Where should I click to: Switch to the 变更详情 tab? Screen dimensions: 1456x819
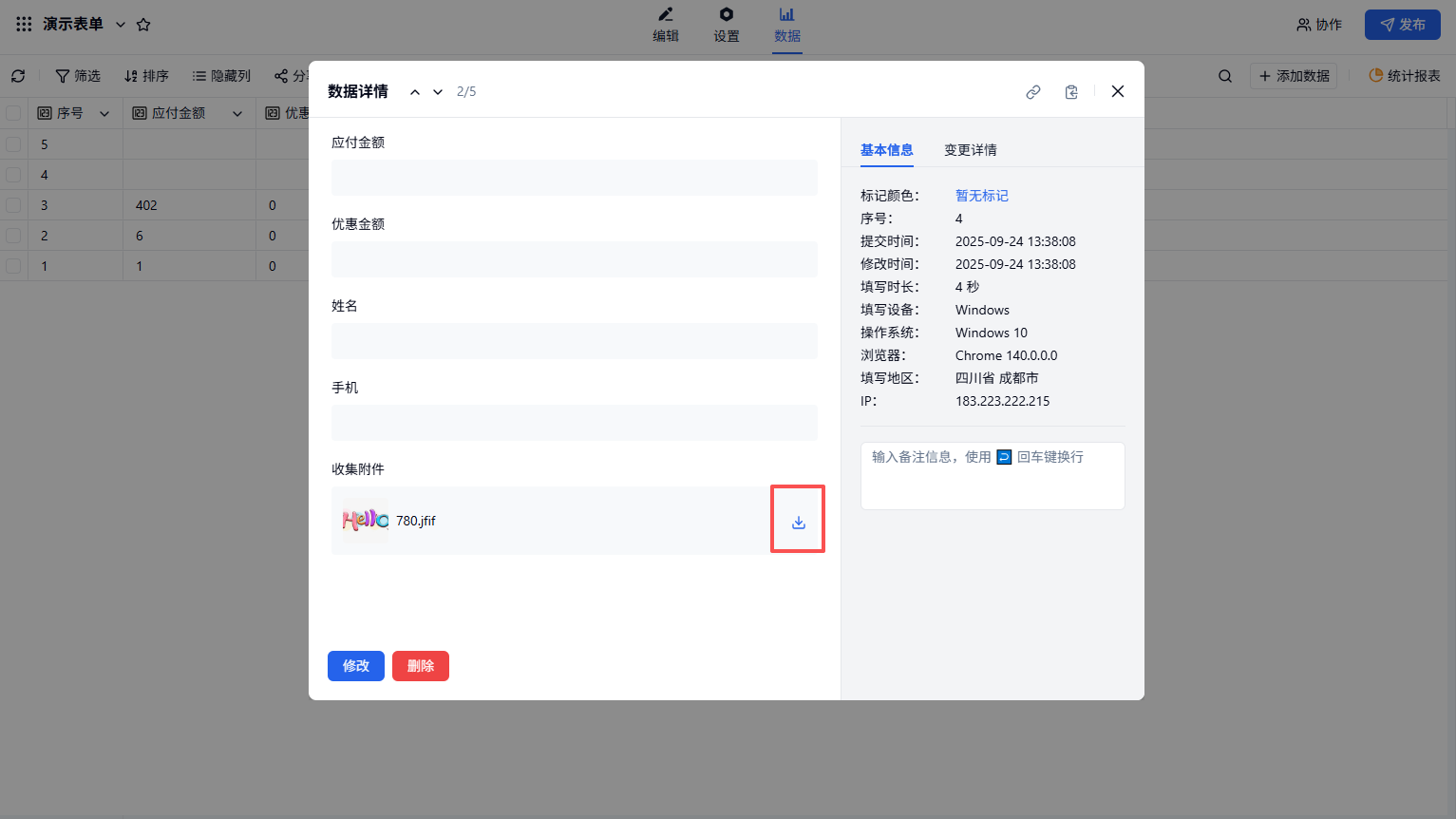[970, 150]
